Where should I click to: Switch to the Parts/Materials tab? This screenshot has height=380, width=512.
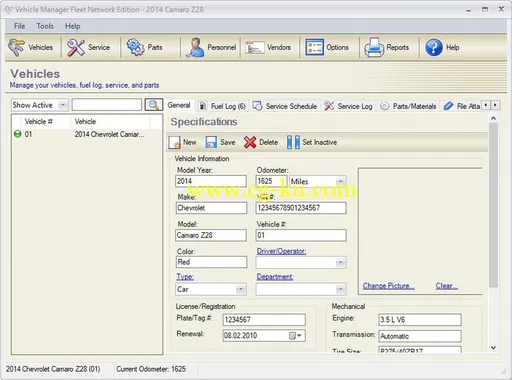[x=408, y=106]
